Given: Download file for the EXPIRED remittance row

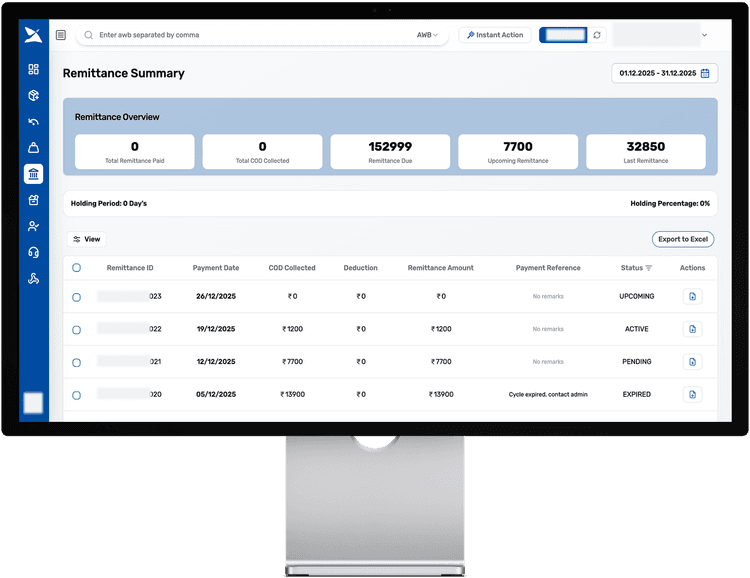Looking at the screenshot, I should tap(692, 395).
